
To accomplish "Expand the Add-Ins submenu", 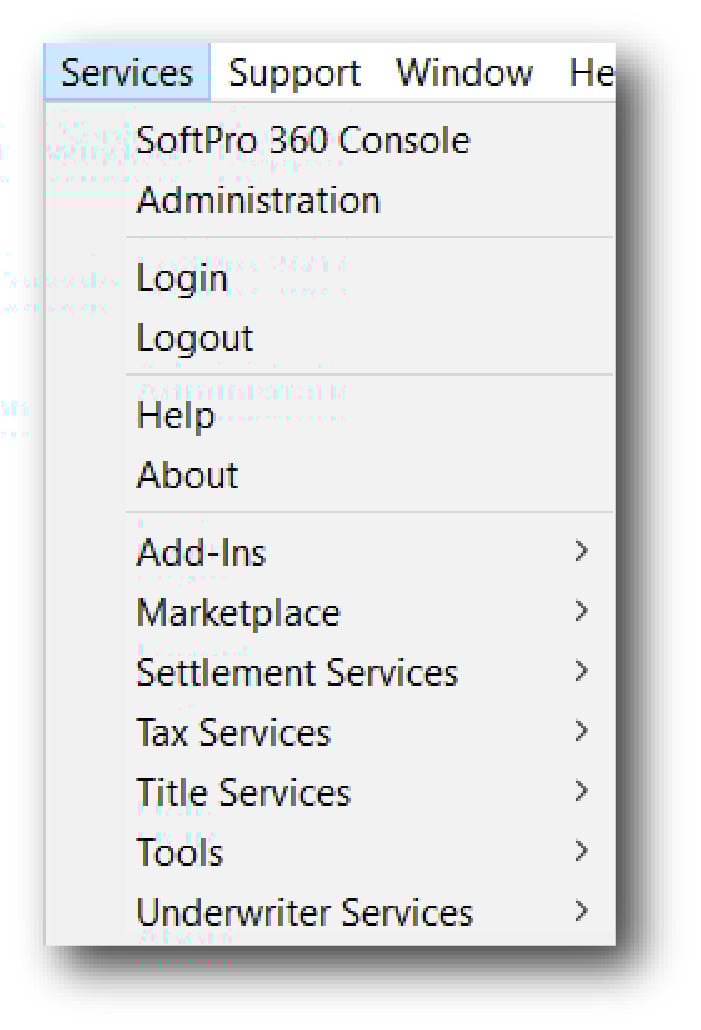I will pos(200,552).
